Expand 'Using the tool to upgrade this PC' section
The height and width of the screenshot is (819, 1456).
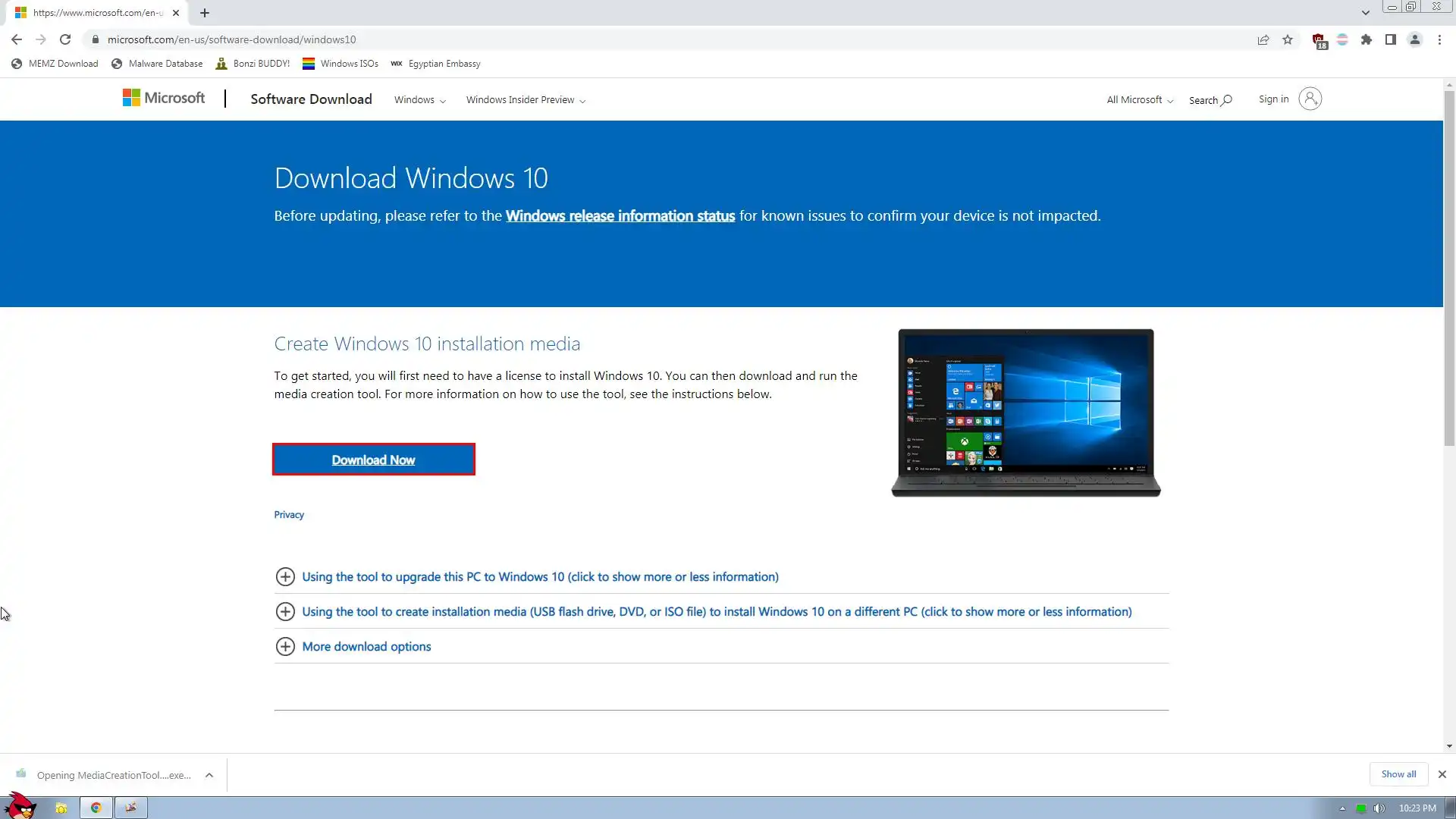click(540, 577)
